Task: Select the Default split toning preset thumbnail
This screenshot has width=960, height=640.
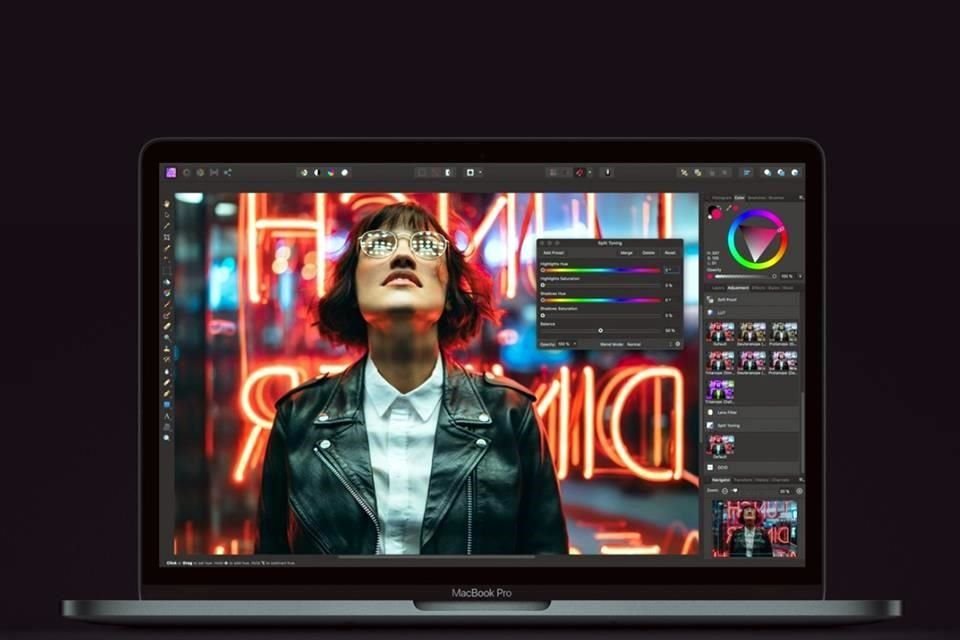Action: (722, 444)
